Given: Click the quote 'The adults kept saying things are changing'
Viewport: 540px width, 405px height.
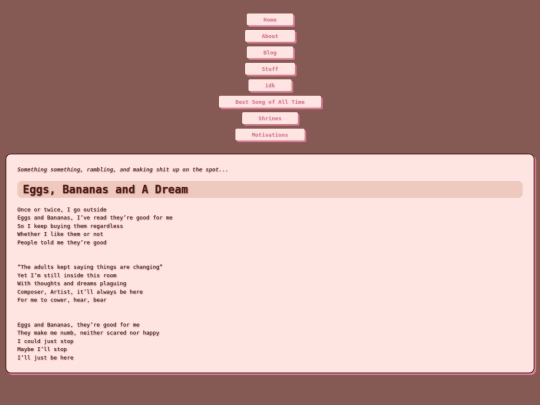Looking at the screenshot, I should pos(90,267).
